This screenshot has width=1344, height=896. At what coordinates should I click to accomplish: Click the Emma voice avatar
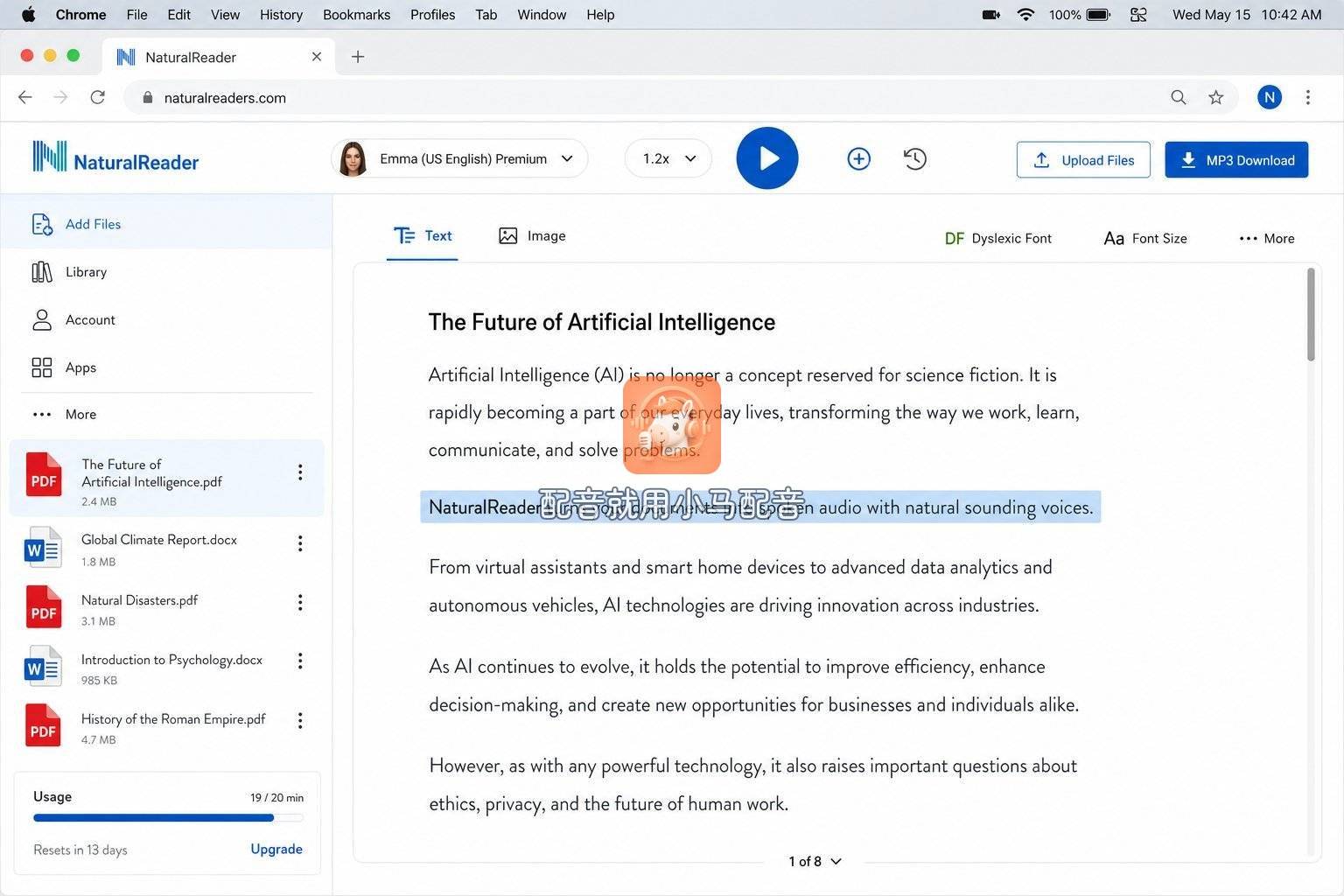(x=353, y=158)
